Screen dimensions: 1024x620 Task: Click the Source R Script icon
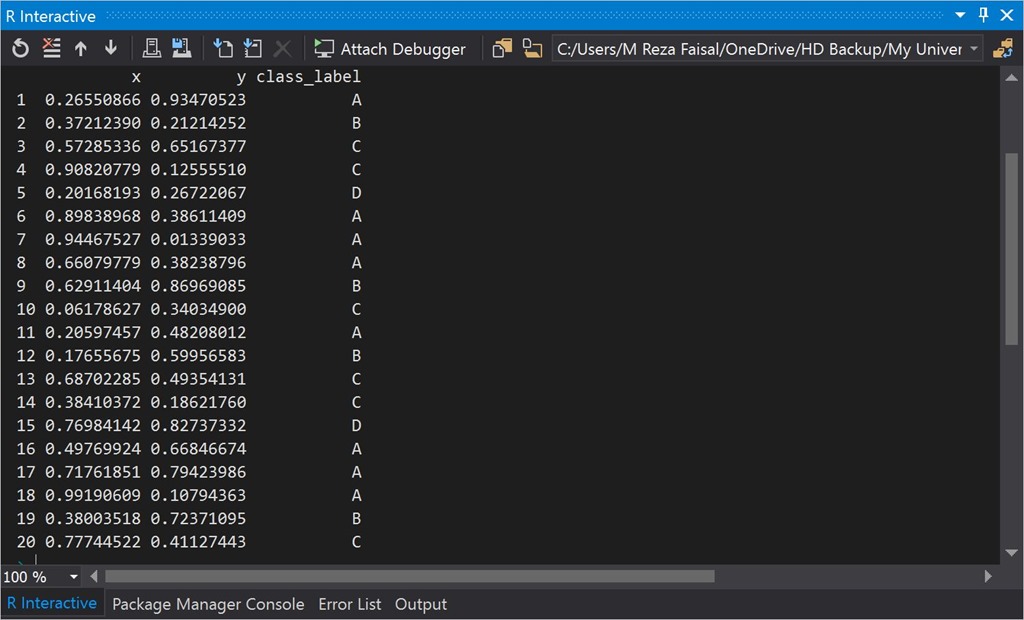(224, 49)
